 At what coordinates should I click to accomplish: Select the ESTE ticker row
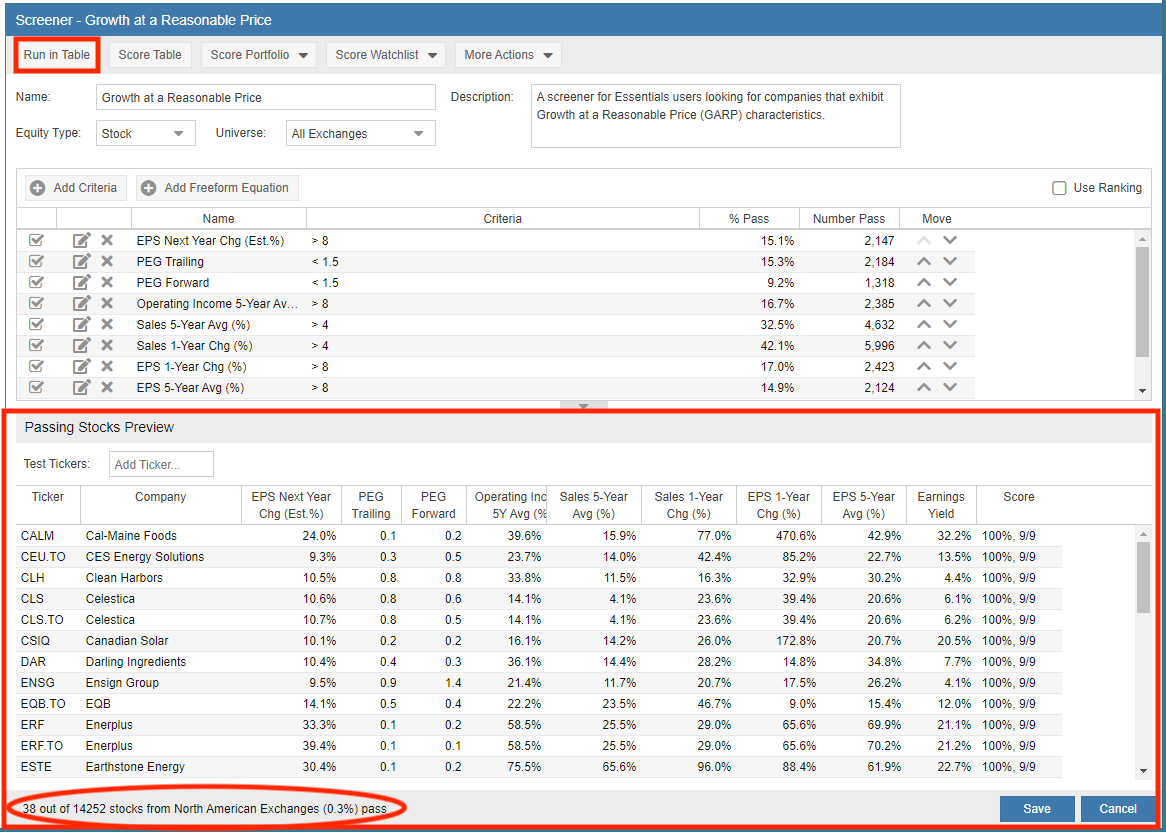point(539,766)
